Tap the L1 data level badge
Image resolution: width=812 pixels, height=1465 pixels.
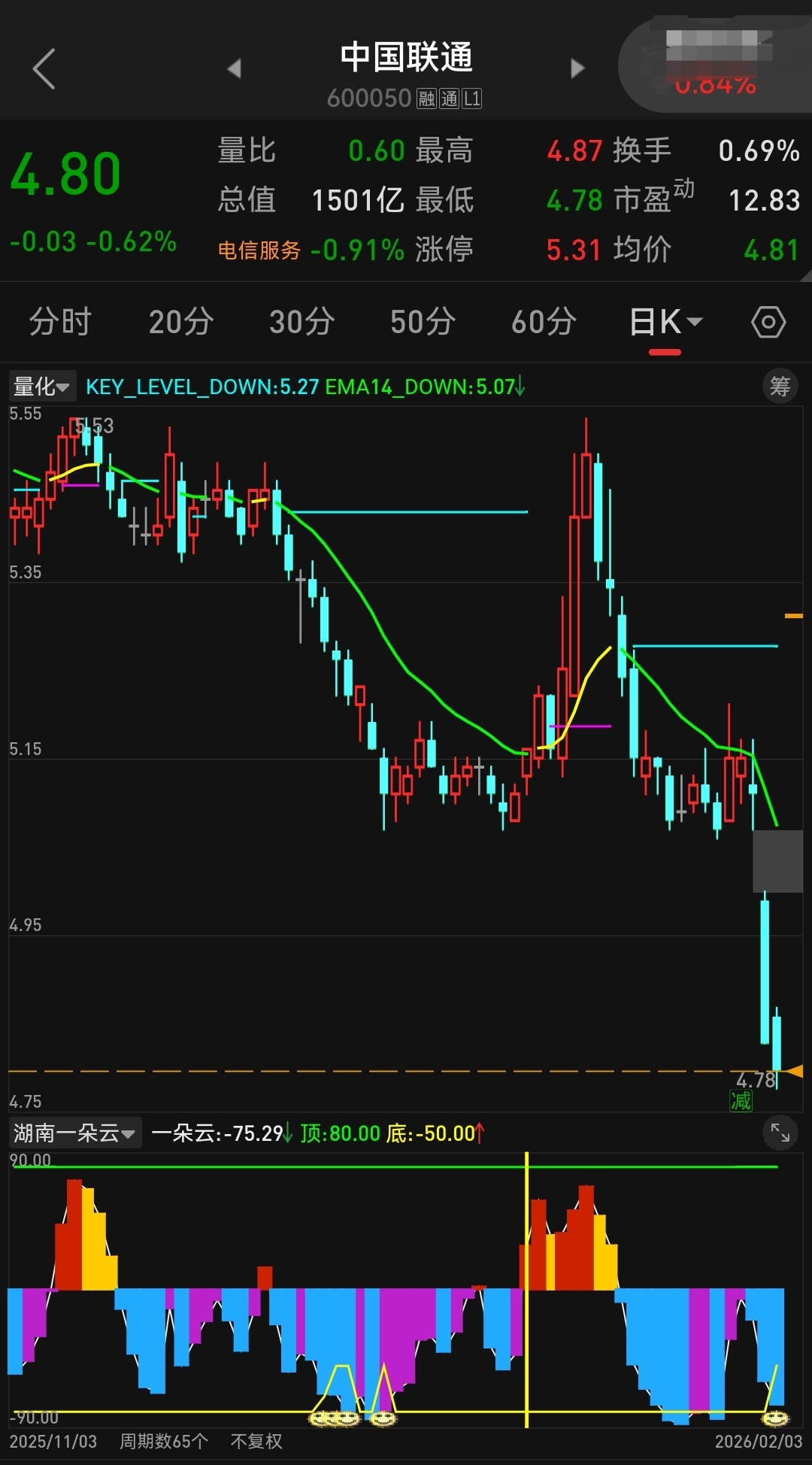click(x=471, y=99)
